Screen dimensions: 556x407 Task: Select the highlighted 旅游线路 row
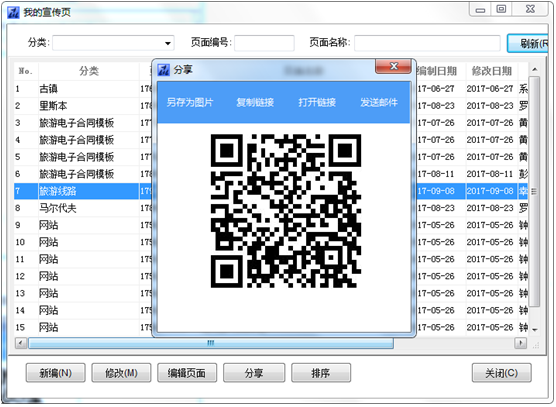[x=271, y=191]
